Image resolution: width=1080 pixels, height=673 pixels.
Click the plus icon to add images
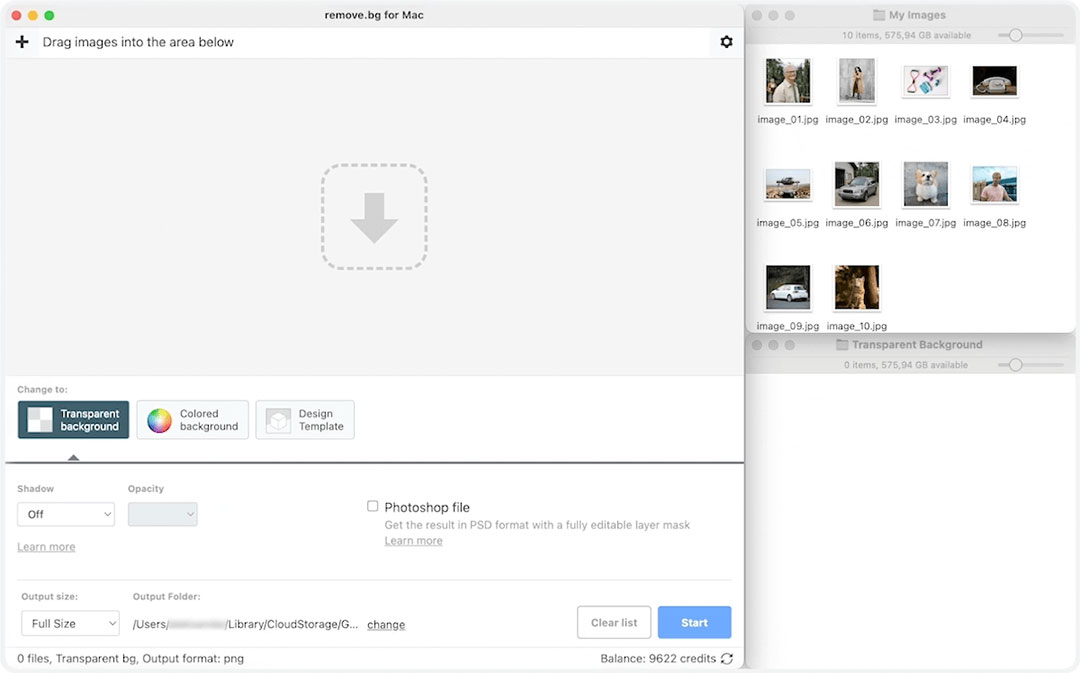(22, 42)
